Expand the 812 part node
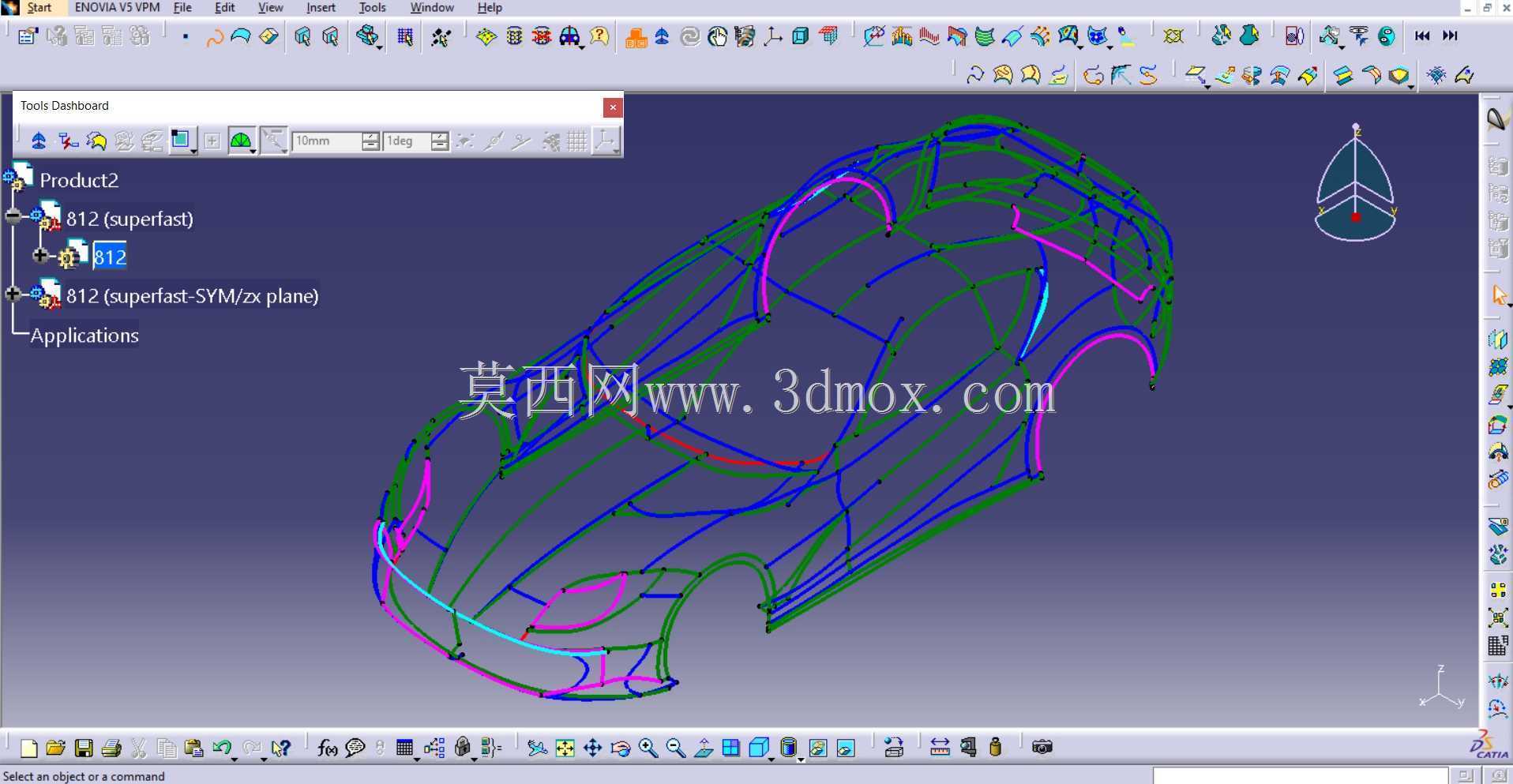 click(x=40, y=255)
